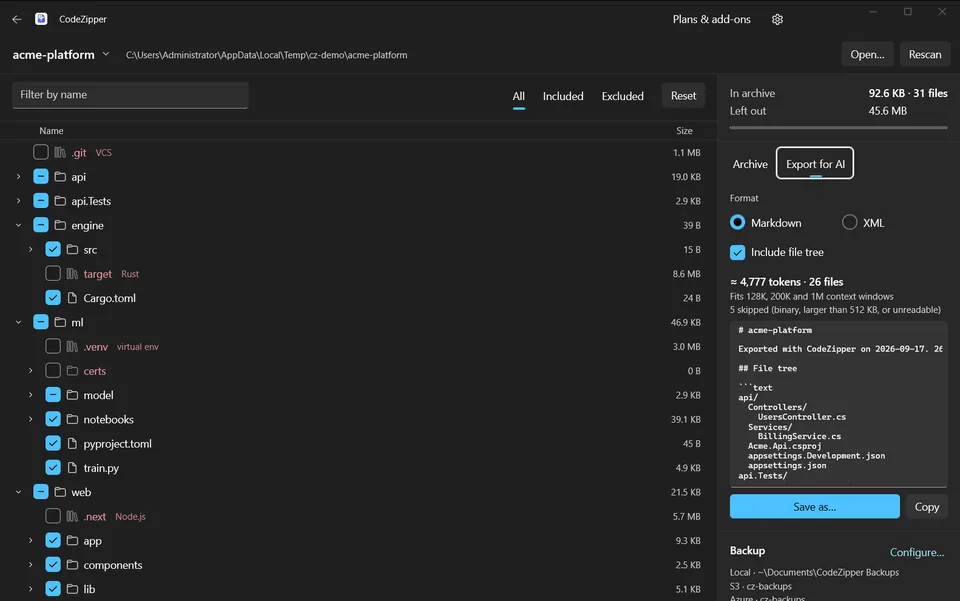Expand the model folder

click(31, 395)
